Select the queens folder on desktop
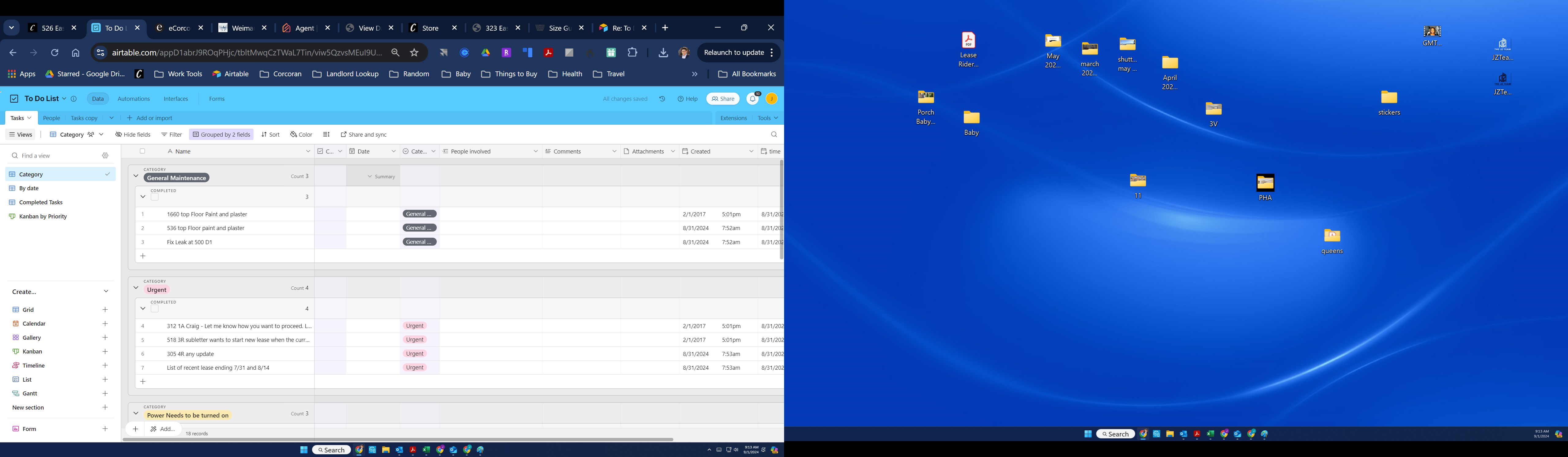The height and width of the screenshot is (457, 1568). 1332,242
